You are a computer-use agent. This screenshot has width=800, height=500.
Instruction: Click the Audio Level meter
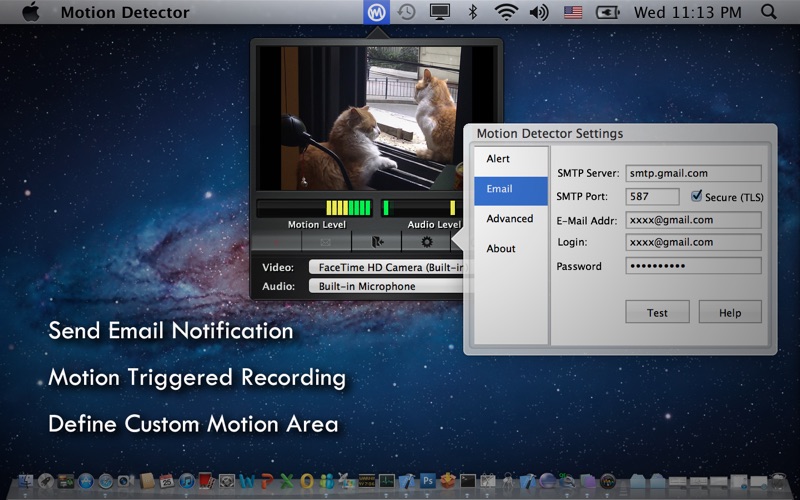click(422, 208)
